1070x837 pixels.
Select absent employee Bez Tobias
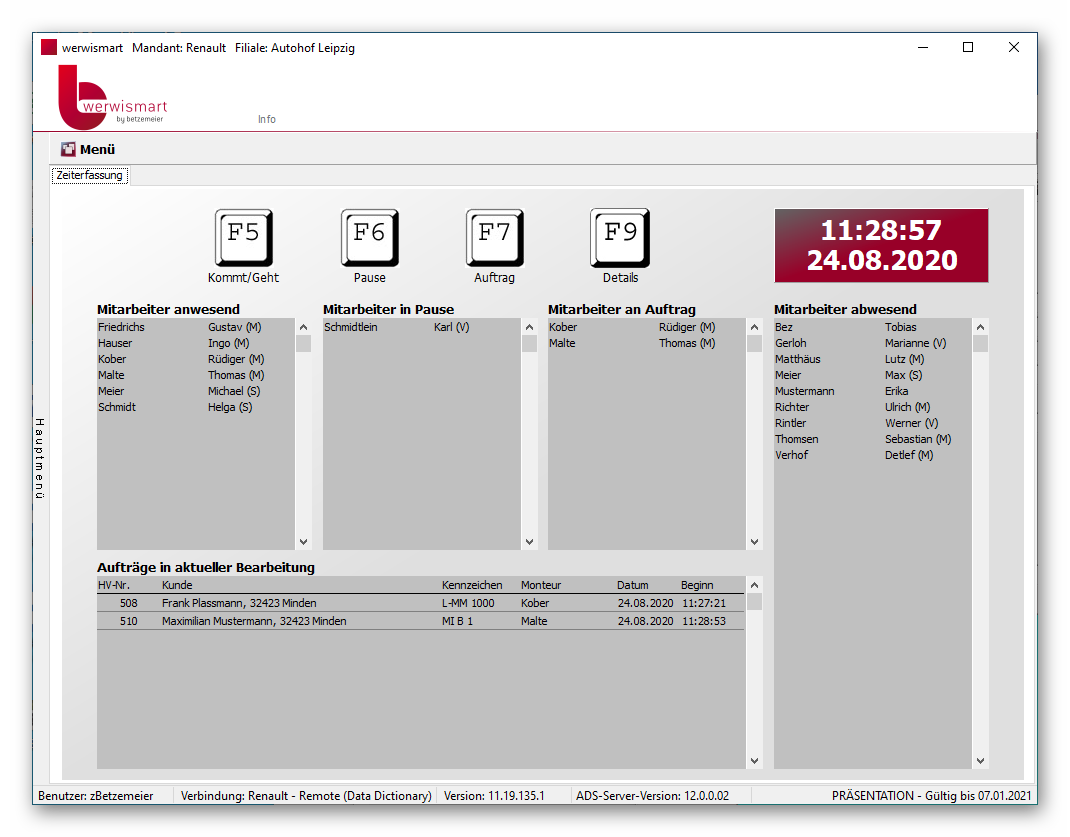[x=872, y=327]
